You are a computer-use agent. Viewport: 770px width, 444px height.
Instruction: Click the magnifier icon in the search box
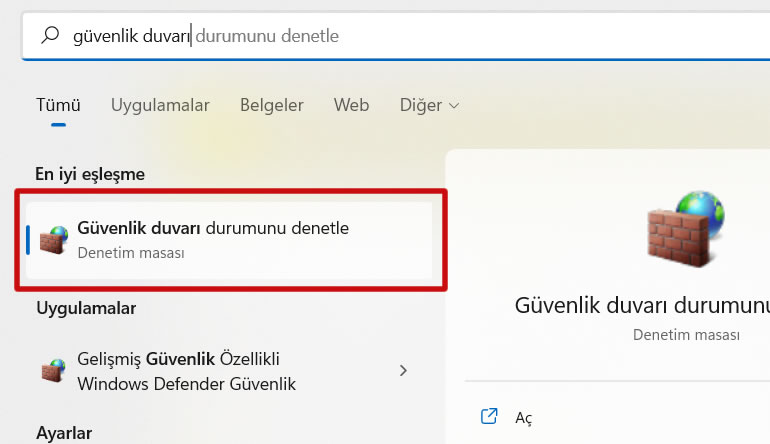coord(50,36)
